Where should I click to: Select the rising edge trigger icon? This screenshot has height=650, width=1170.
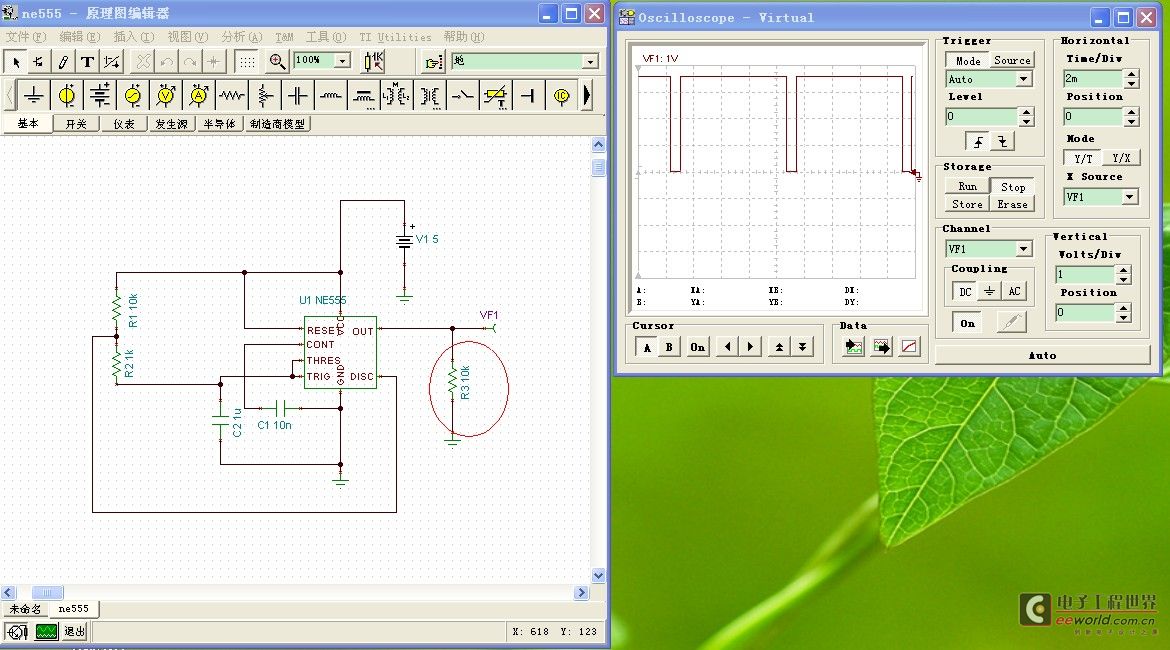[979, 141]
